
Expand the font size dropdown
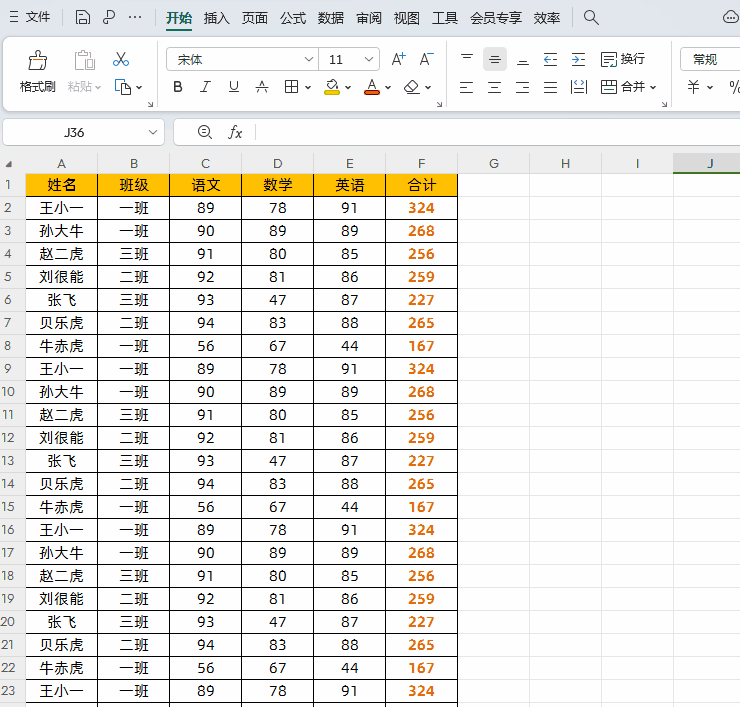click(369, 60)
